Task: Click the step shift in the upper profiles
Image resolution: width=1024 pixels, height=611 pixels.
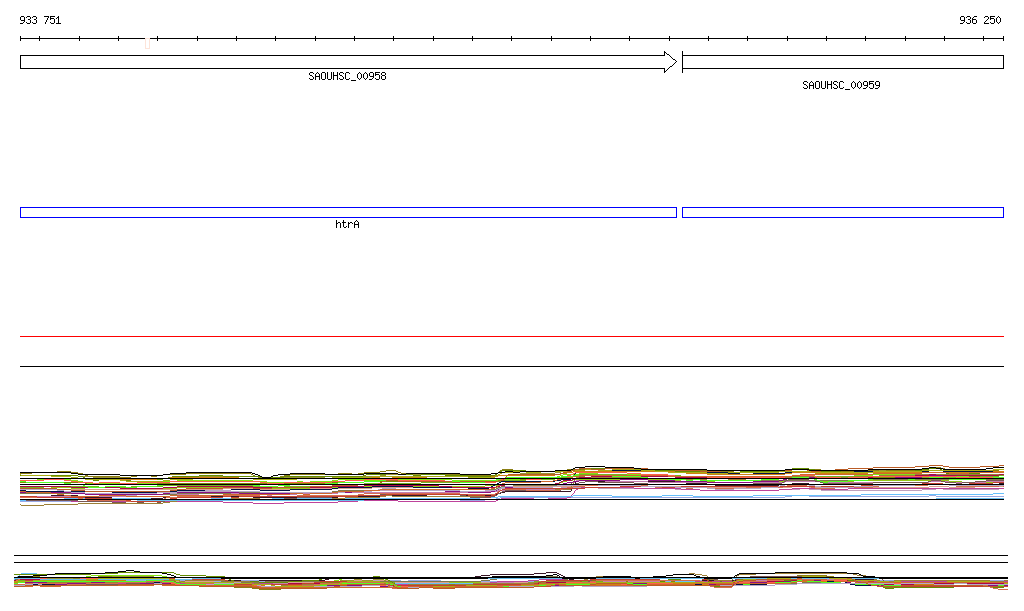Action: 500,484
